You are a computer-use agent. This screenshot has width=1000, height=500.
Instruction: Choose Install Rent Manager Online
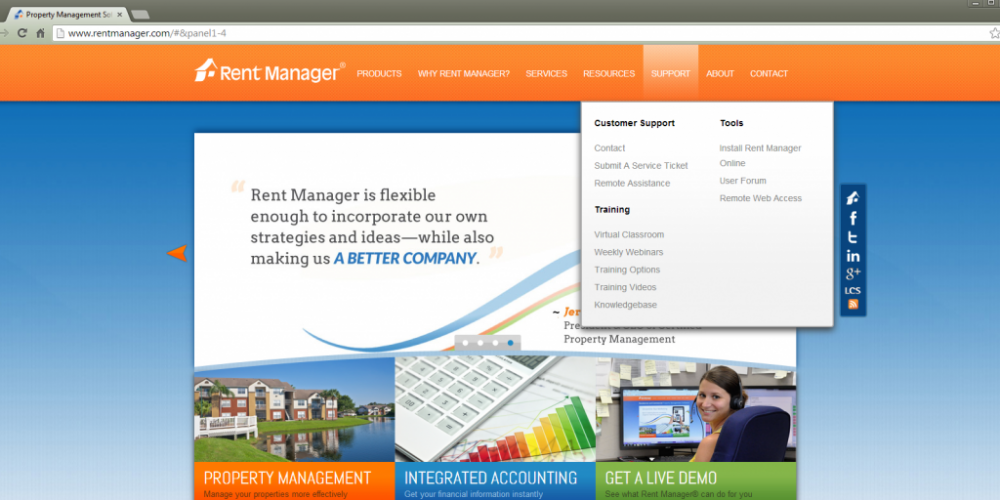coord(760,156)
